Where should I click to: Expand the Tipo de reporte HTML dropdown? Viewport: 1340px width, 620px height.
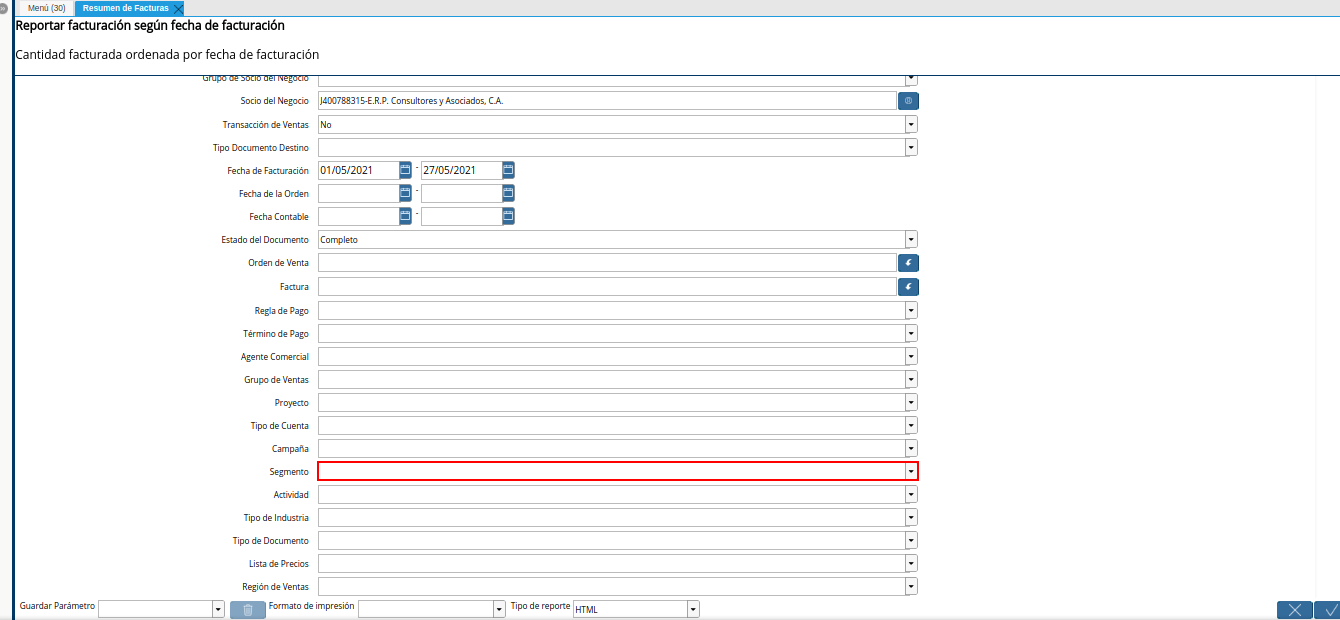[693, 609]
